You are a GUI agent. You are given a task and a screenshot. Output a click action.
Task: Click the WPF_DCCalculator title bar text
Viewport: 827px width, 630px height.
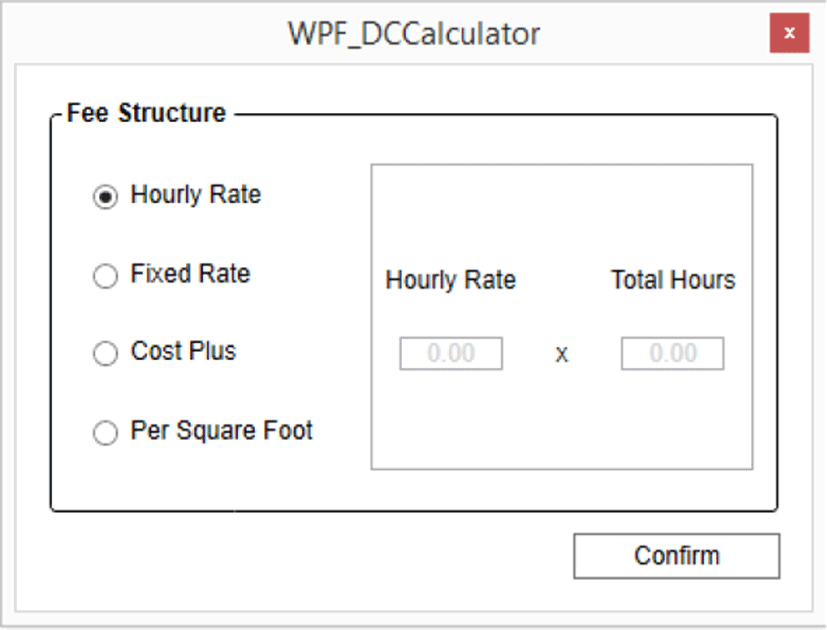413,34
